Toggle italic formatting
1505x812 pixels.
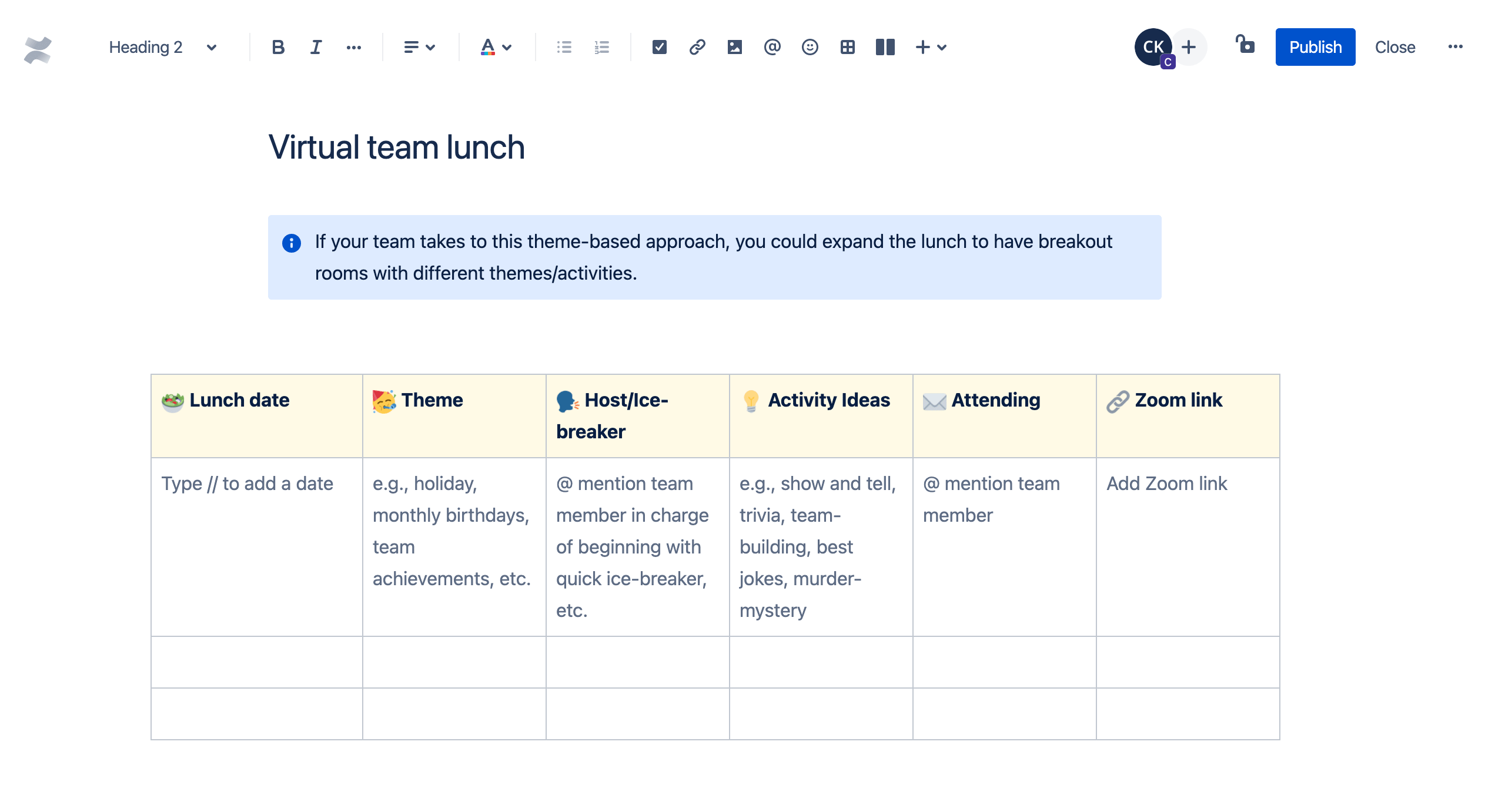point(315,47)
